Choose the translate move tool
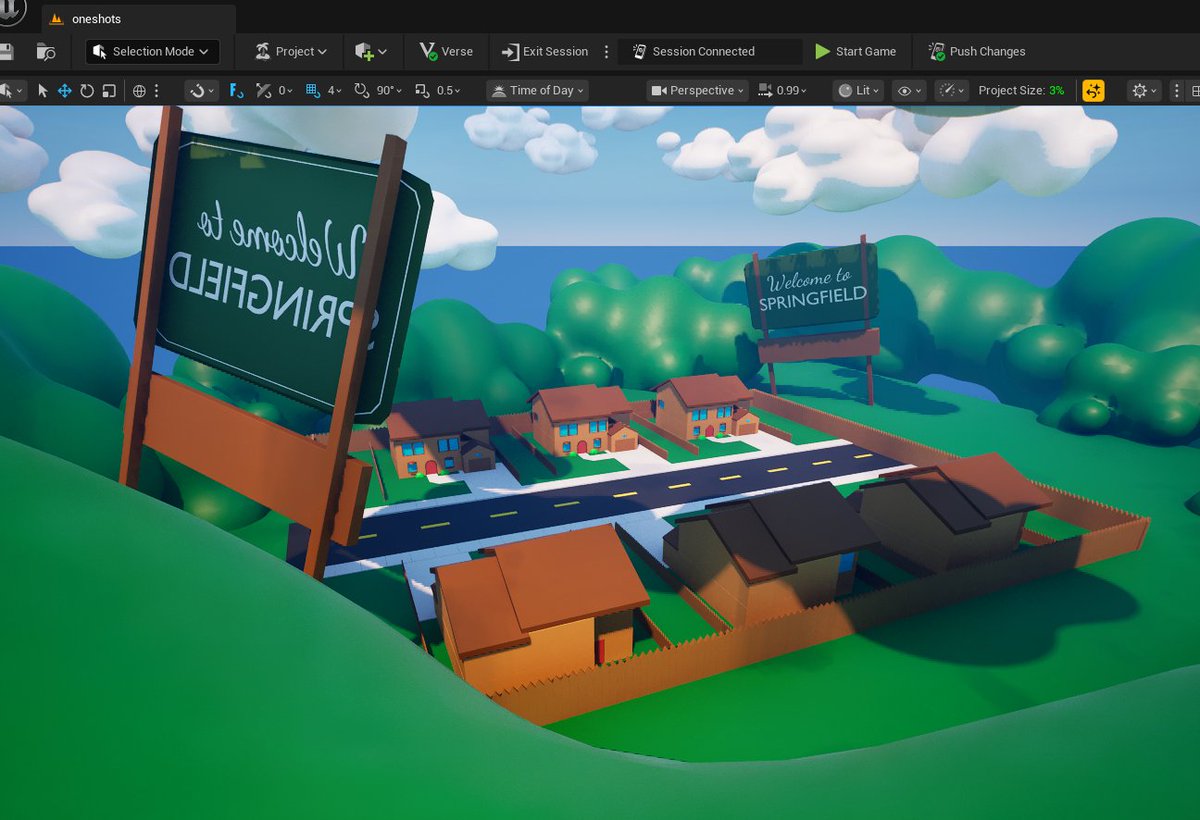Screen dimensions: 1200x820 [x=64, y=90]
